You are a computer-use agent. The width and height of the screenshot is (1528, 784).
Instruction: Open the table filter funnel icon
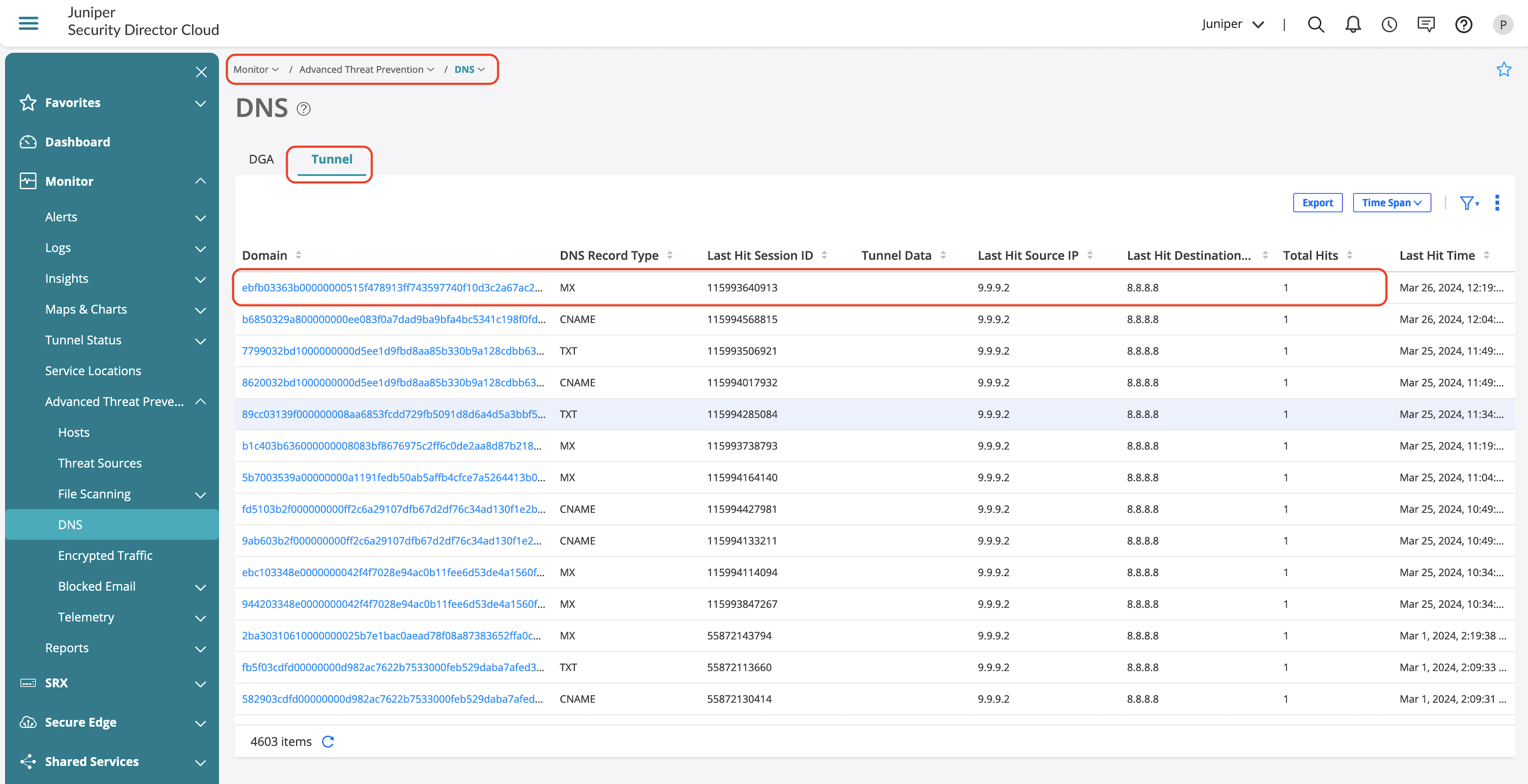point(1468,202)
